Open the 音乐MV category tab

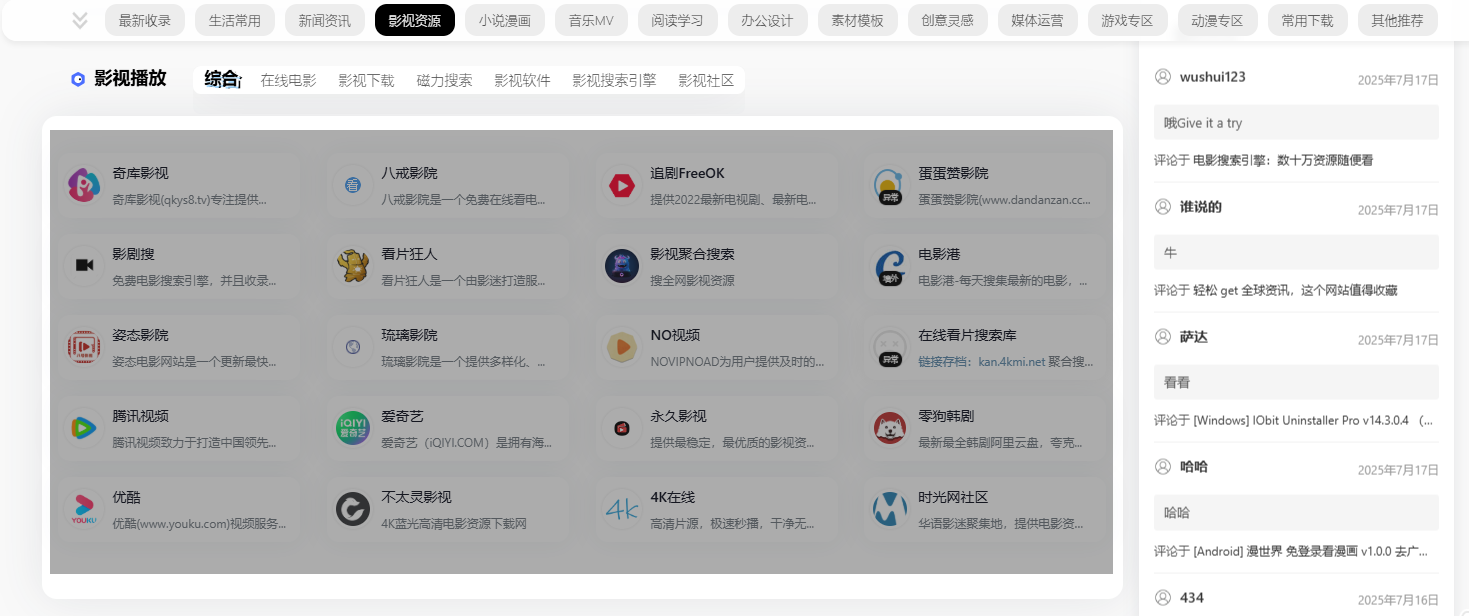point(591,20)
